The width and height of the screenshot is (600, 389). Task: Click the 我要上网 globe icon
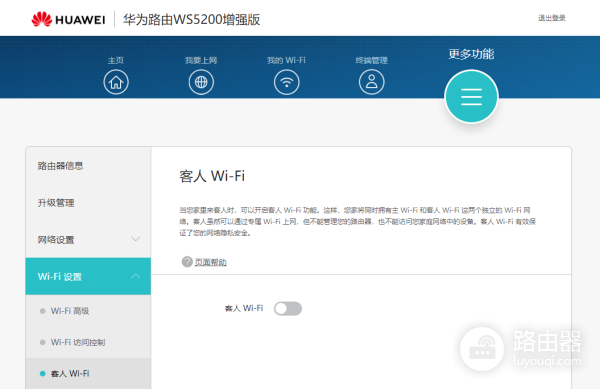click(x=201, y=82)
